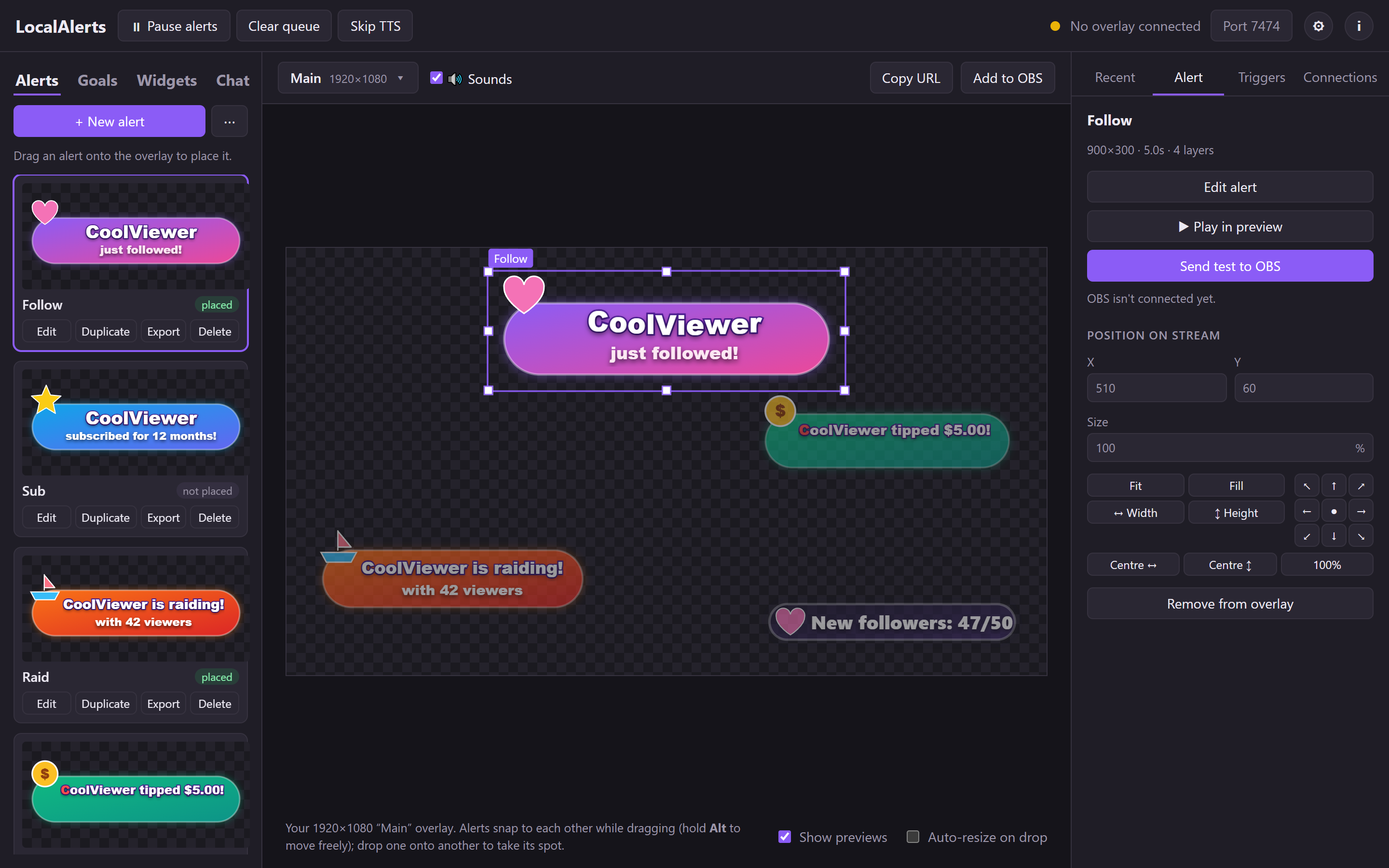Align alert to left edge arrow

1307,511
